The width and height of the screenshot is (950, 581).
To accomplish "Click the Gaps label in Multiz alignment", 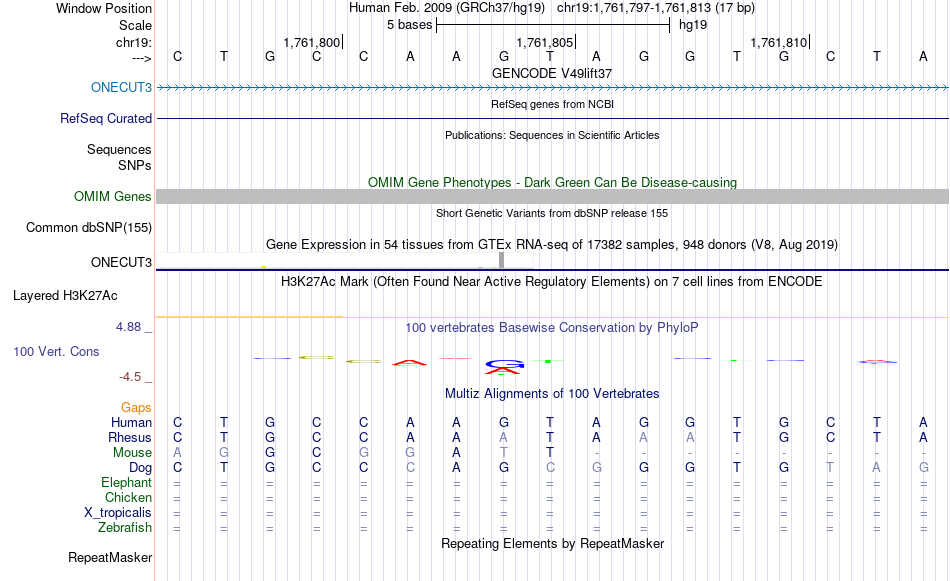I will 136,408.
